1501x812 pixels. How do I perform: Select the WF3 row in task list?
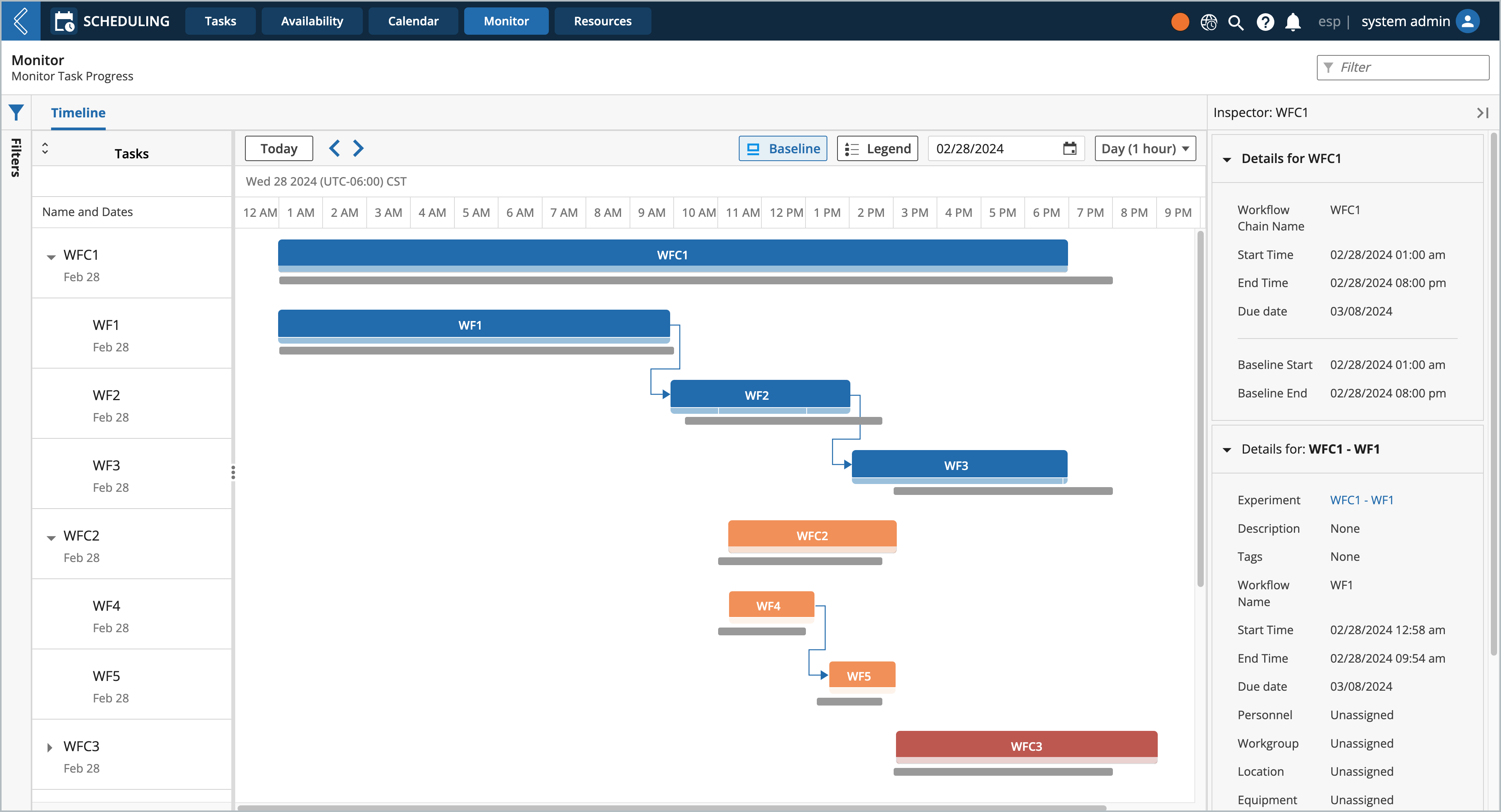(132, 474)
